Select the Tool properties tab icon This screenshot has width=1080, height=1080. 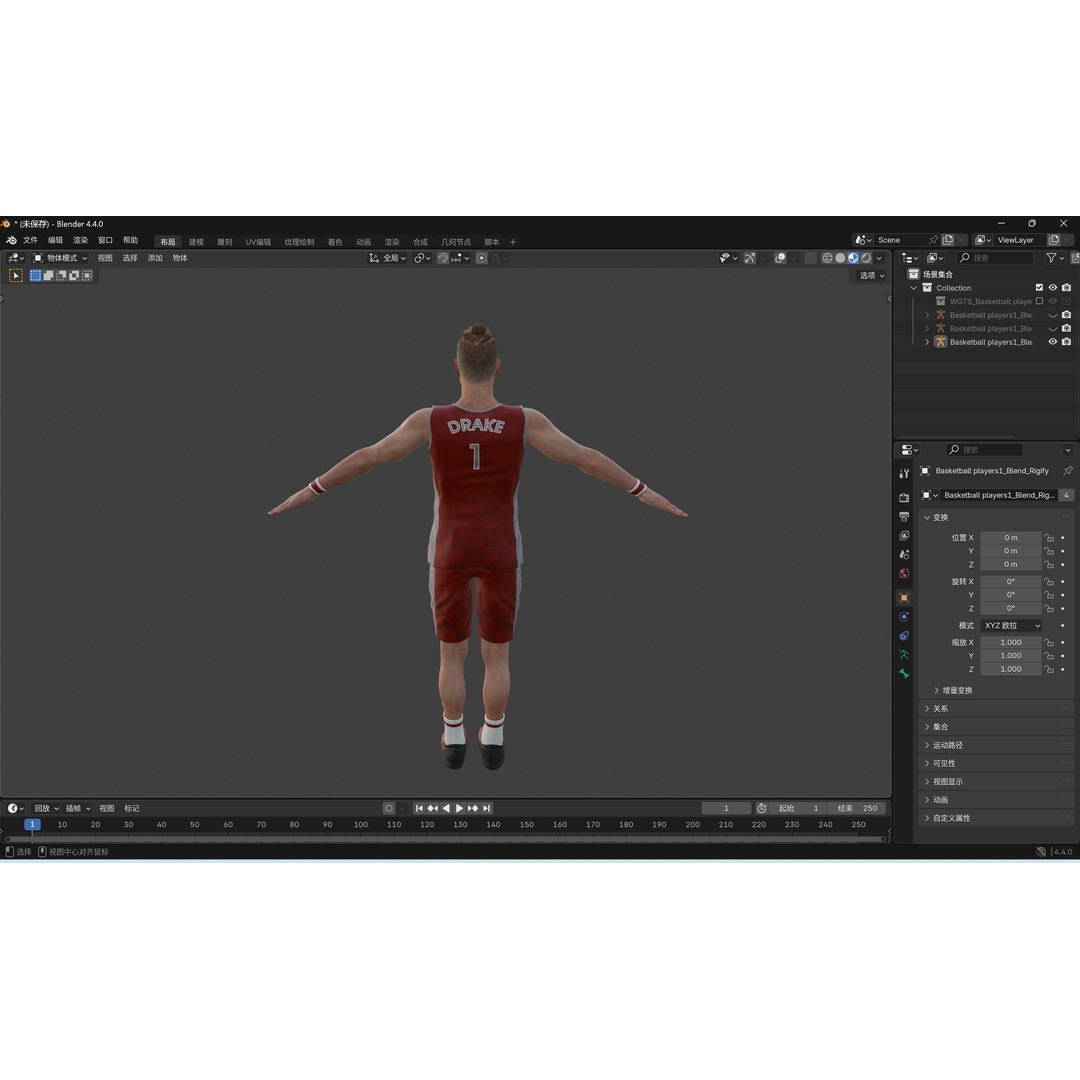(904, 474)
